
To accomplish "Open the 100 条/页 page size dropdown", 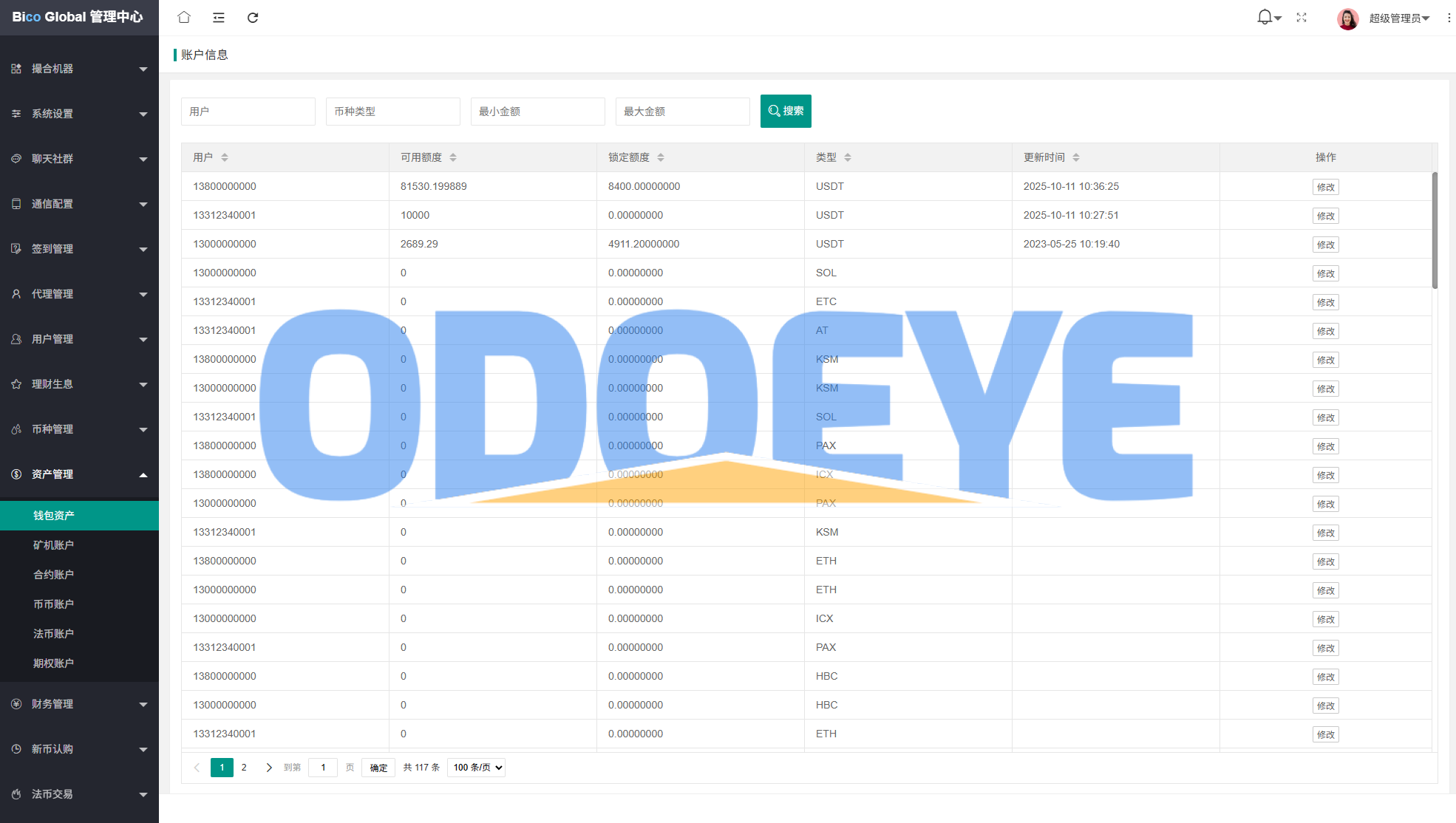I will pyautogui.click(x=477, y=768).
